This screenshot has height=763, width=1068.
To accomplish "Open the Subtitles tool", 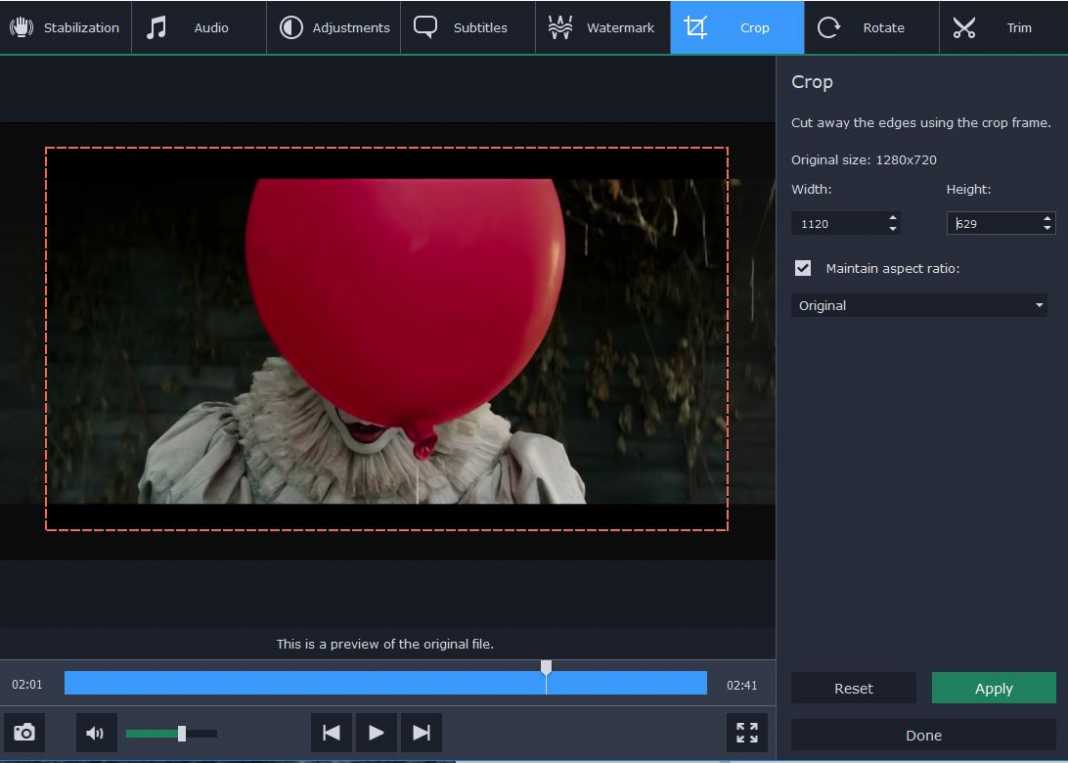I will pos(467,27).
